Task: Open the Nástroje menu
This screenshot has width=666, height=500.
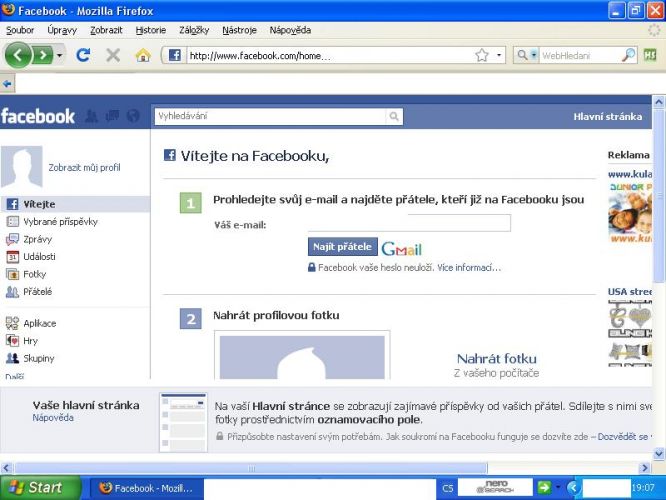Action: (240, 30)
